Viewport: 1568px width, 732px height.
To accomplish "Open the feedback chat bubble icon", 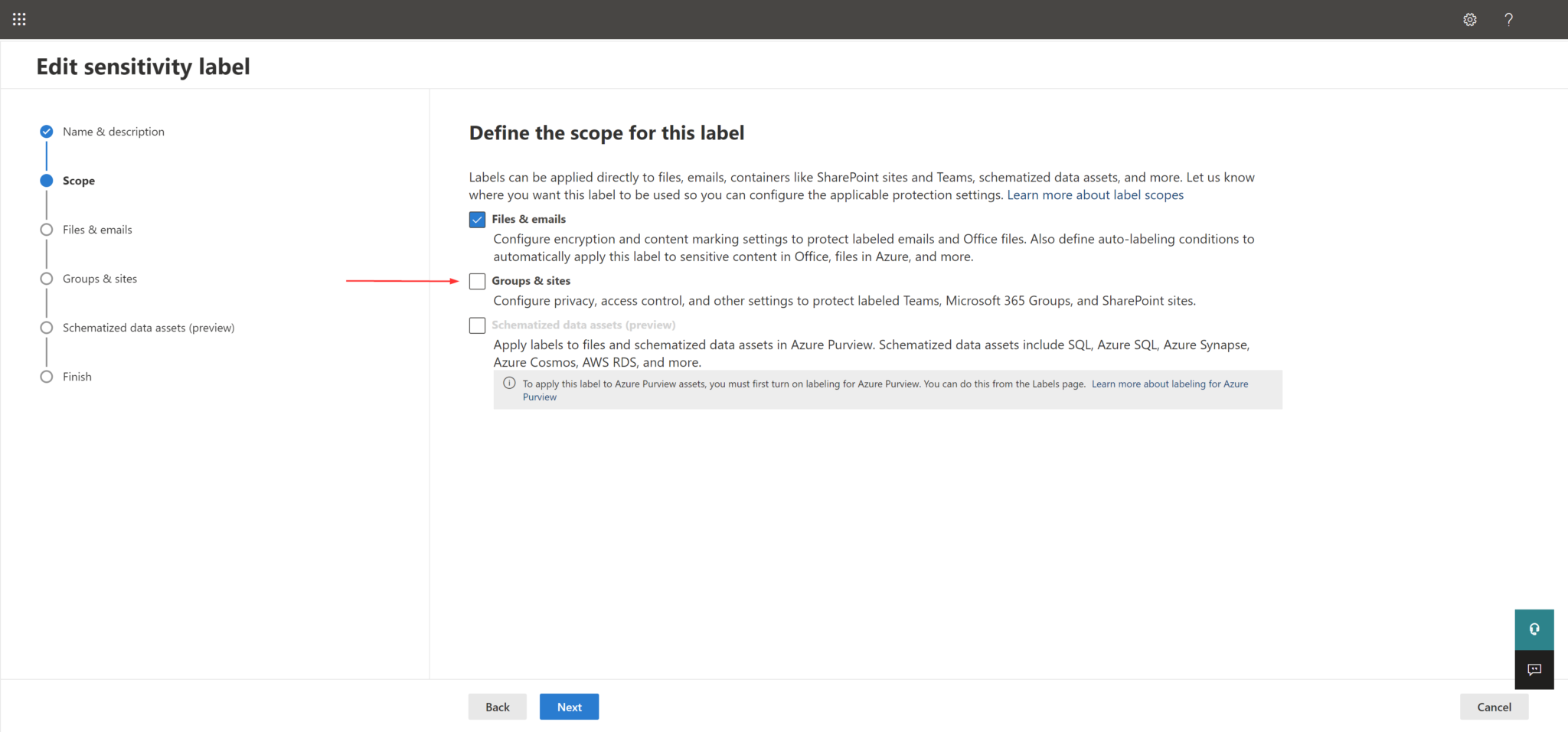I will [x=1534, y=670].
